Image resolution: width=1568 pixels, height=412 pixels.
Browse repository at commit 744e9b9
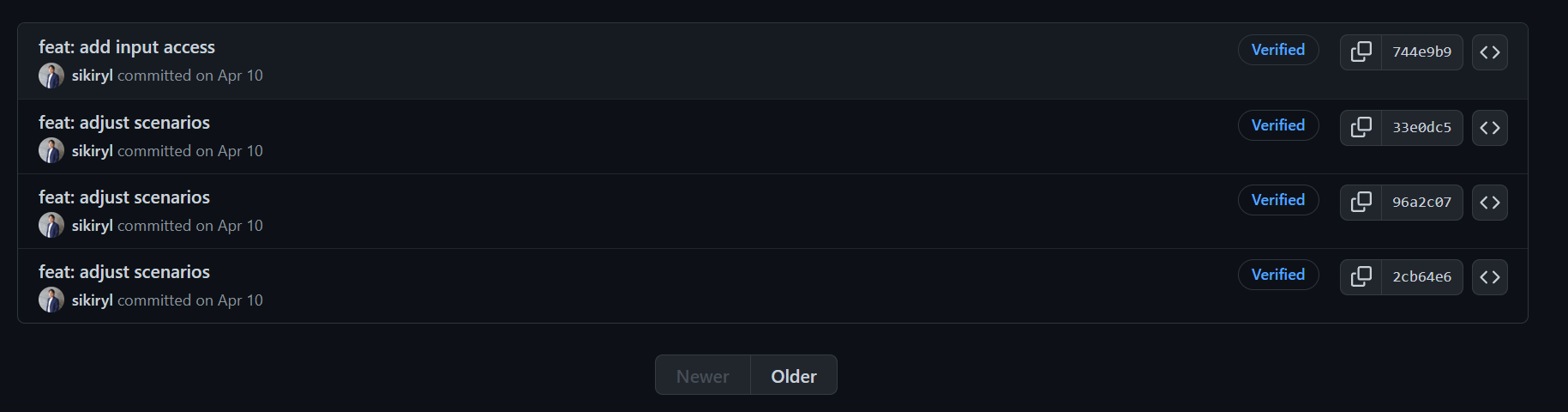click(x=1489, y=52)
